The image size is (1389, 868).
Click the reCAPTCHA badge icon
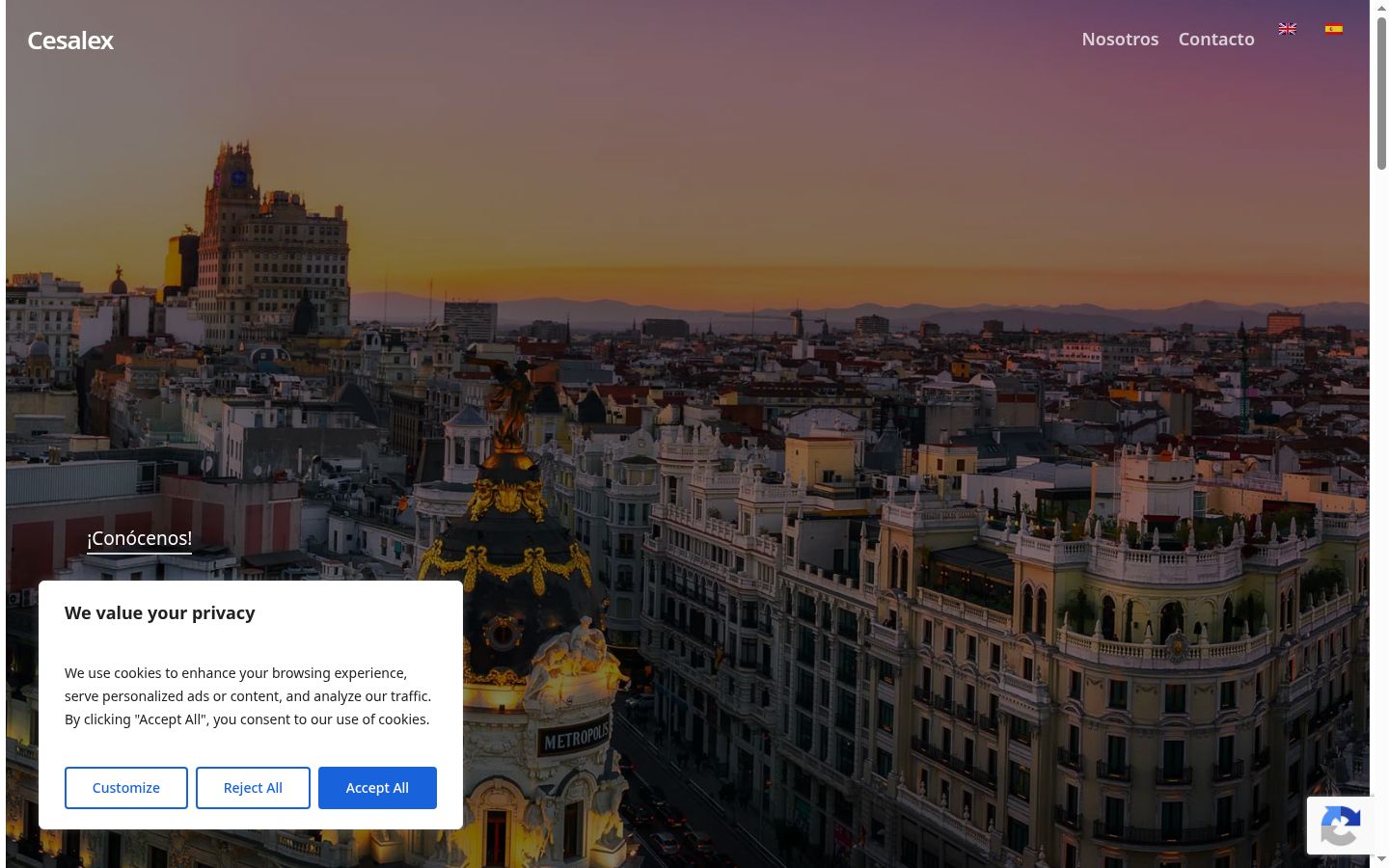pyautogui.click(x=1340, y=826)
